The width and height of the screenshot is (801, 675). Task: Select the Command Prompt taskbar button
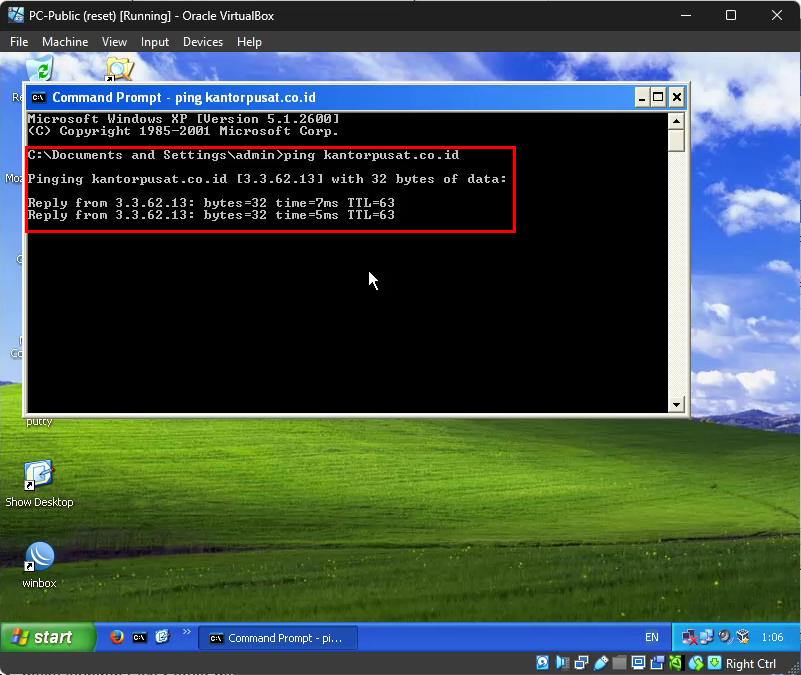click(275, 638)
